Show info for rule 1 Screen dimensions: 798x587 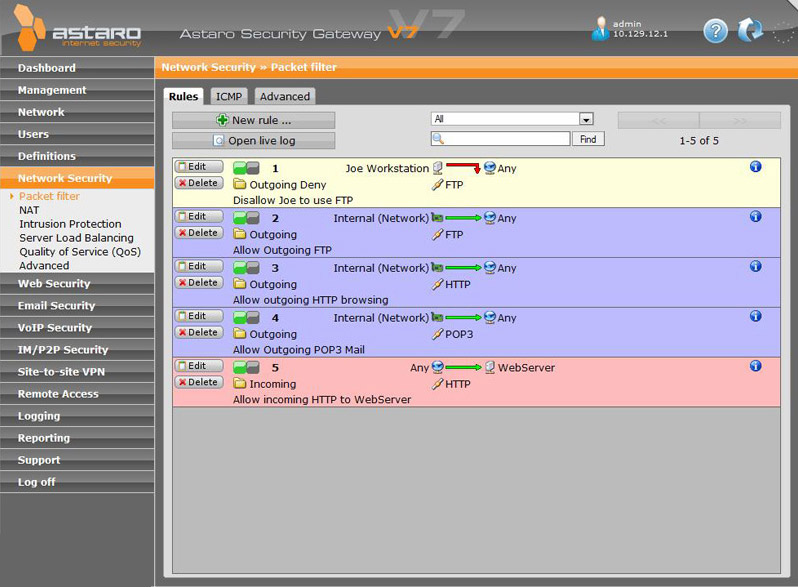(x=756, y=166)
